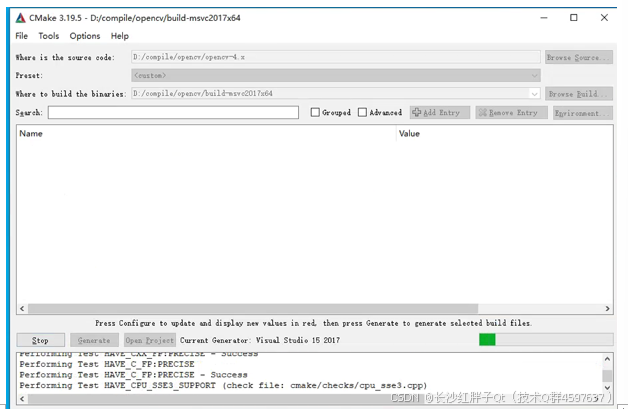The width and height of the screenshot is (628, 409).
Task: Click the Browse Source button
Action: tap(578, 57)
